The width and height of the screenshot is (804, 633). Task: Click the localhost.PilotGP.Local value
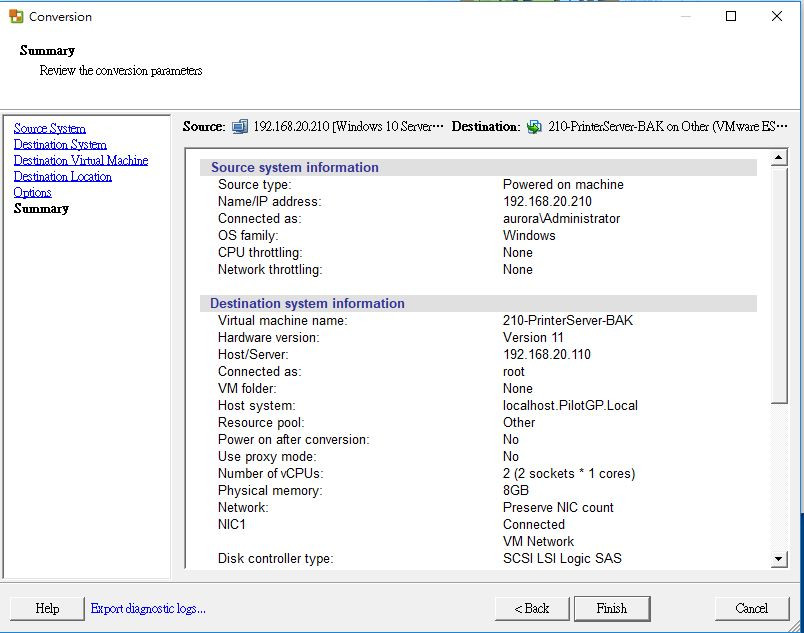pyautogui.click(x=570, y=405)
